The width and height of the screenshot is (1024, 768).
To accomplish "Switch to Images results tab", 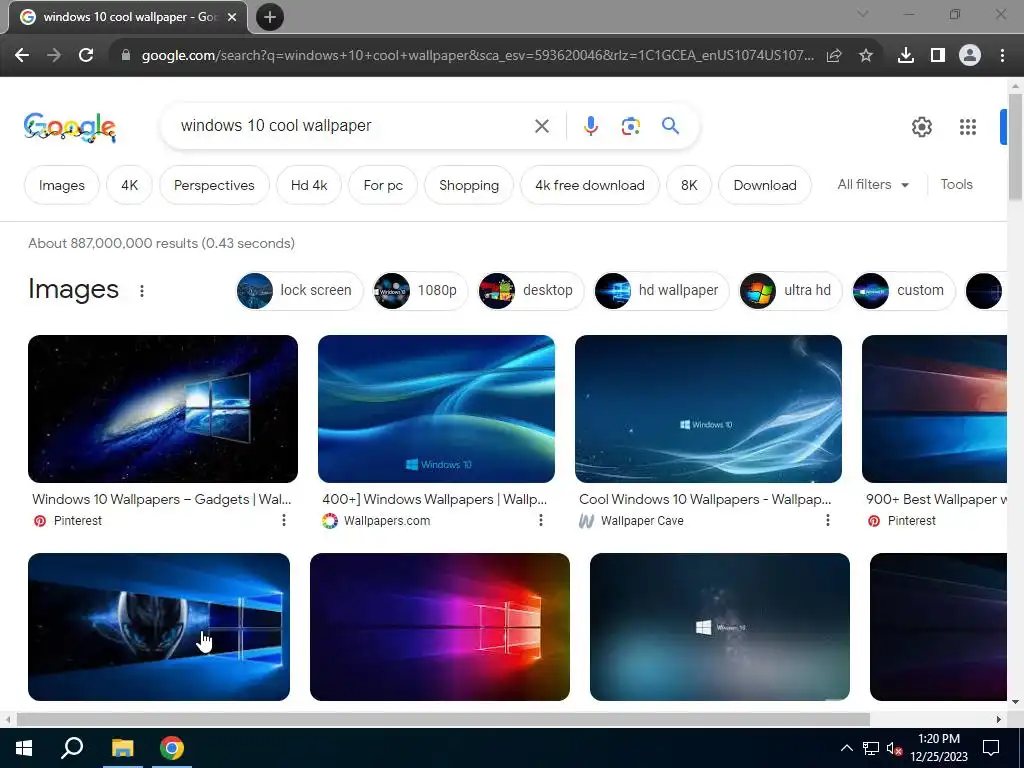I will (62, 185).
